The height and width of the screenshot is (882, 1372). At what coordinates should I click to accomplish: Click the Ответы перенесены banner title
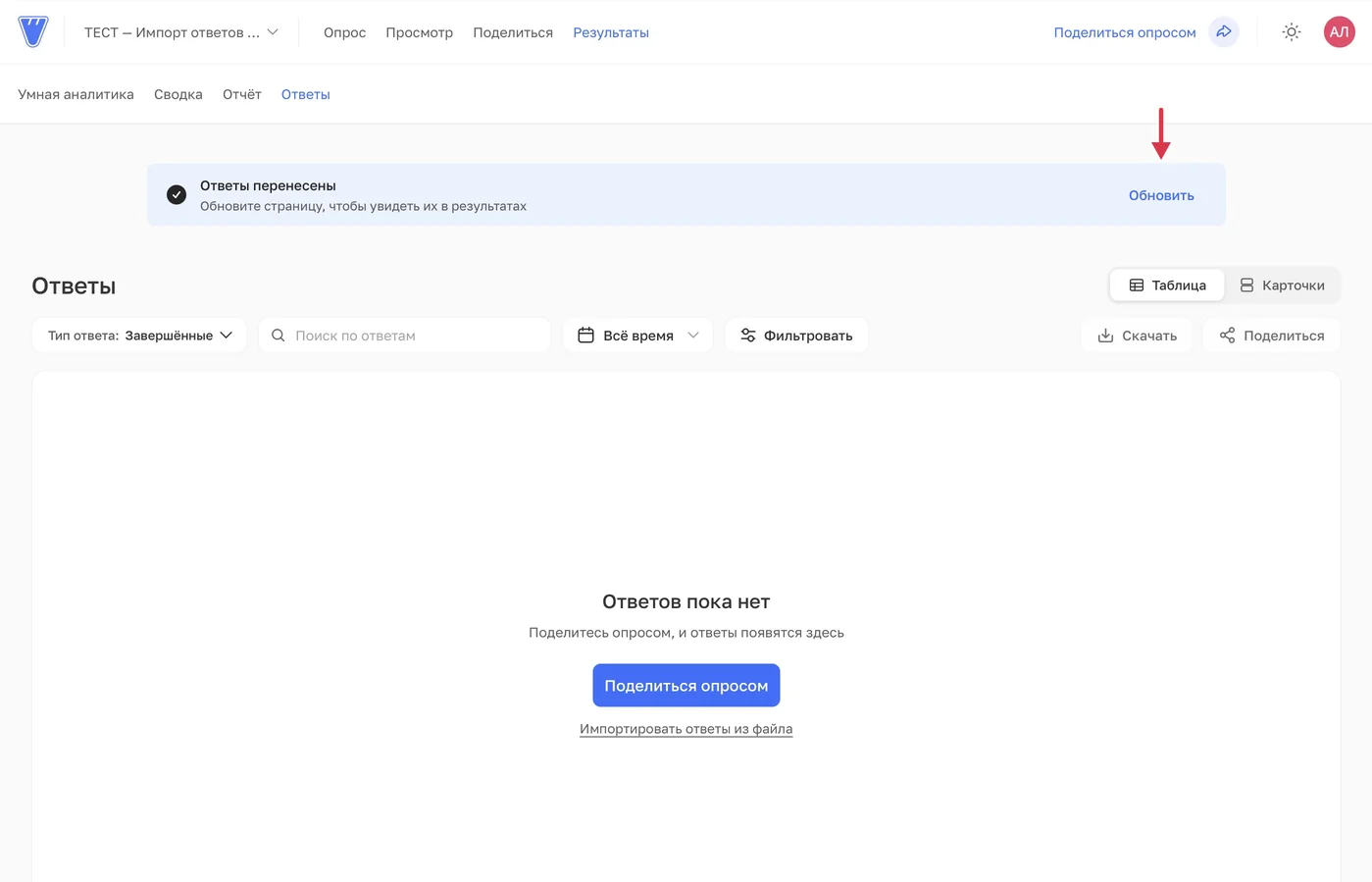click(x=268, y=185)
